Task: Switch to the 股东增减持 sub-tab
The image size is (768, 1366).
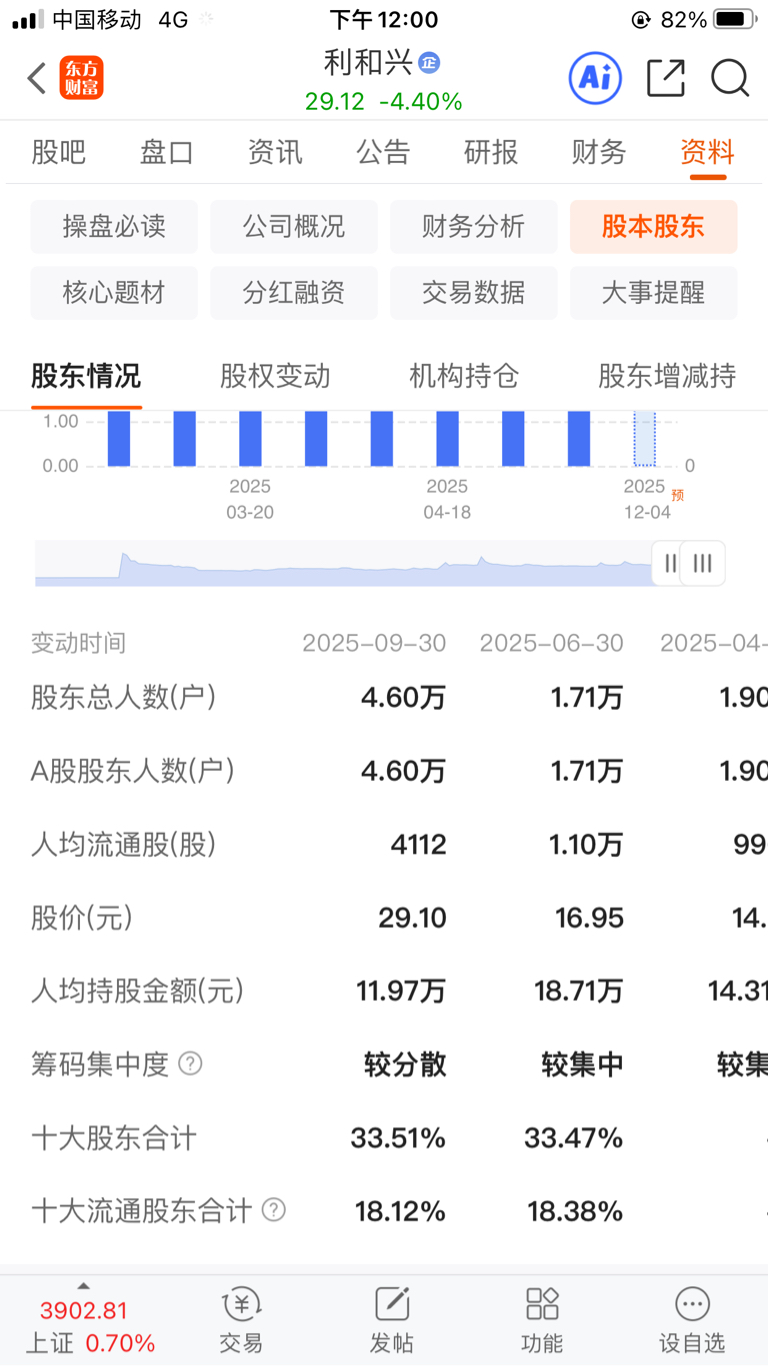Action: click(x=667, y=377)
